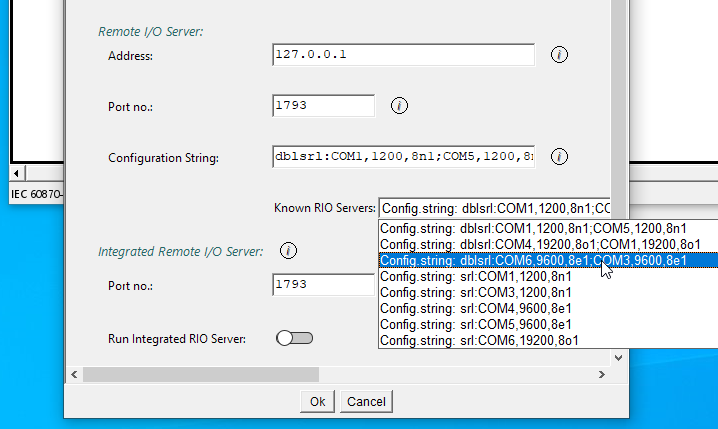Screen dimensions: 718x429
Task: Toggle Run Integrated RIO Server switch
Action: click(x=295, y=338)
